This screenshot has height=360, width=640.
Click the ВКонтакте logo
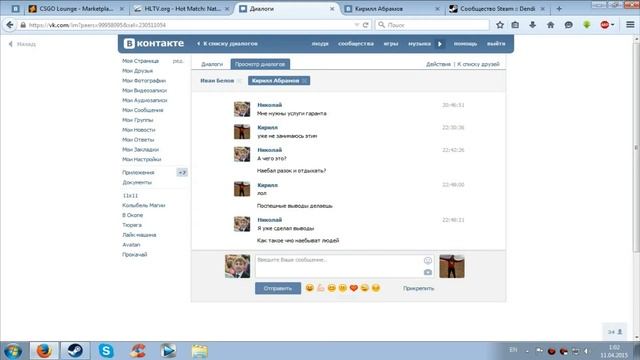click(x=154, y=43)
